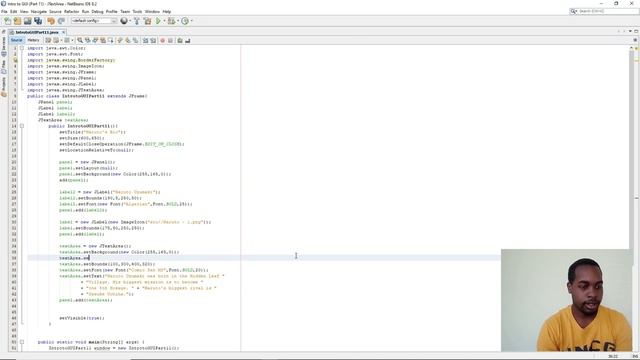Open dropdown arrow next to Run button
This screenshot has height=360, width=640.
click(x=164, y=21)
